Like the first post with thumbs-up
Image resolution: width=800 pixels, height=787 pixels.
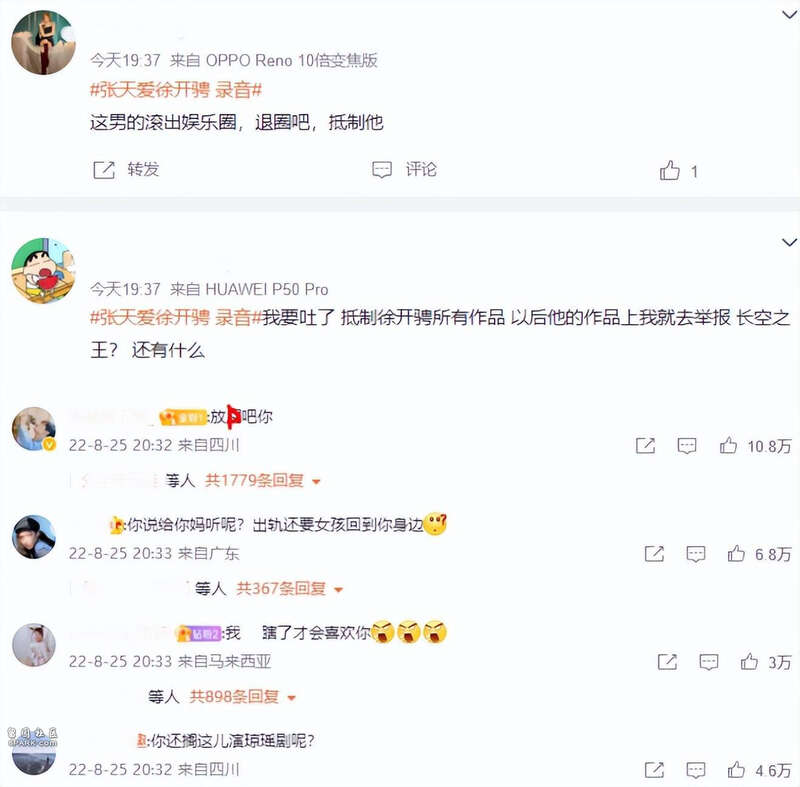pos(669,170)
